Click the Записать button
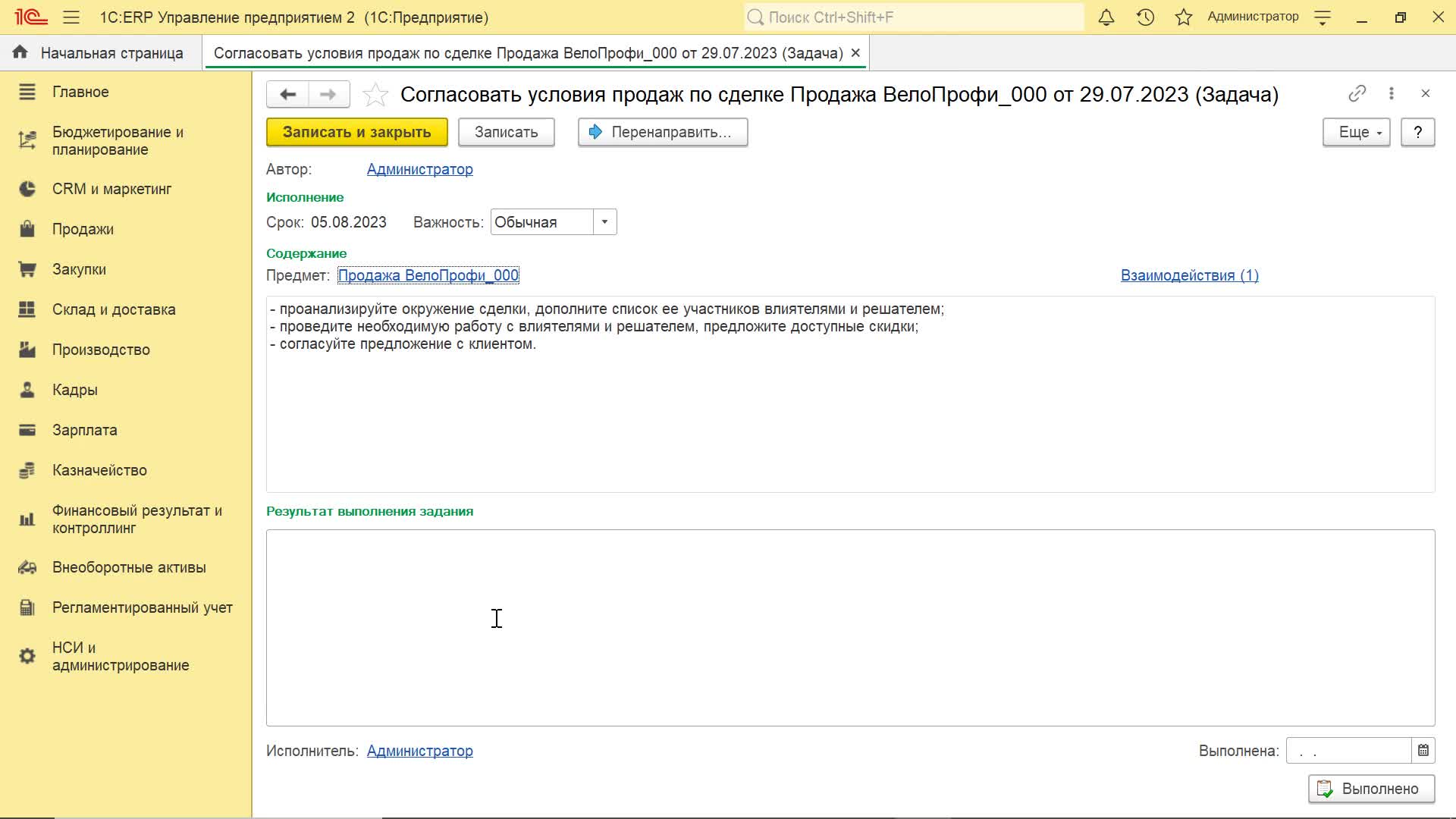Image resolution: width=1456 pixels, height=819 pixels. coord(506,132)
